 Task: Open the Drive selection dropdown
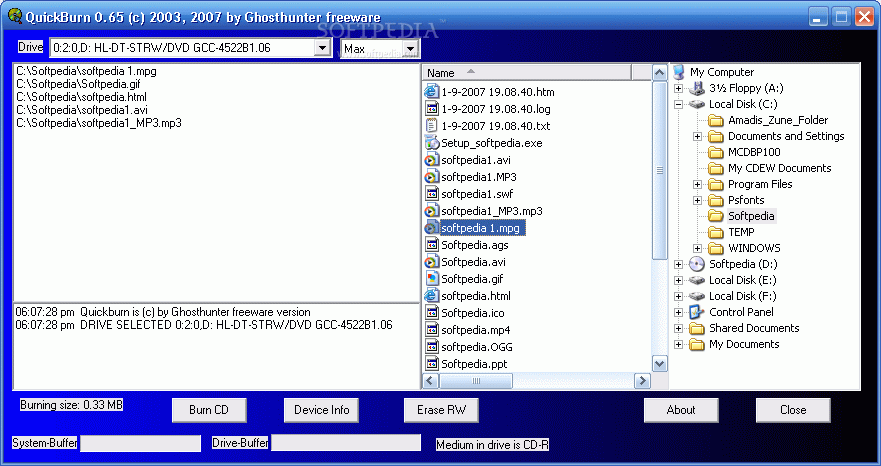click(322, 48)
